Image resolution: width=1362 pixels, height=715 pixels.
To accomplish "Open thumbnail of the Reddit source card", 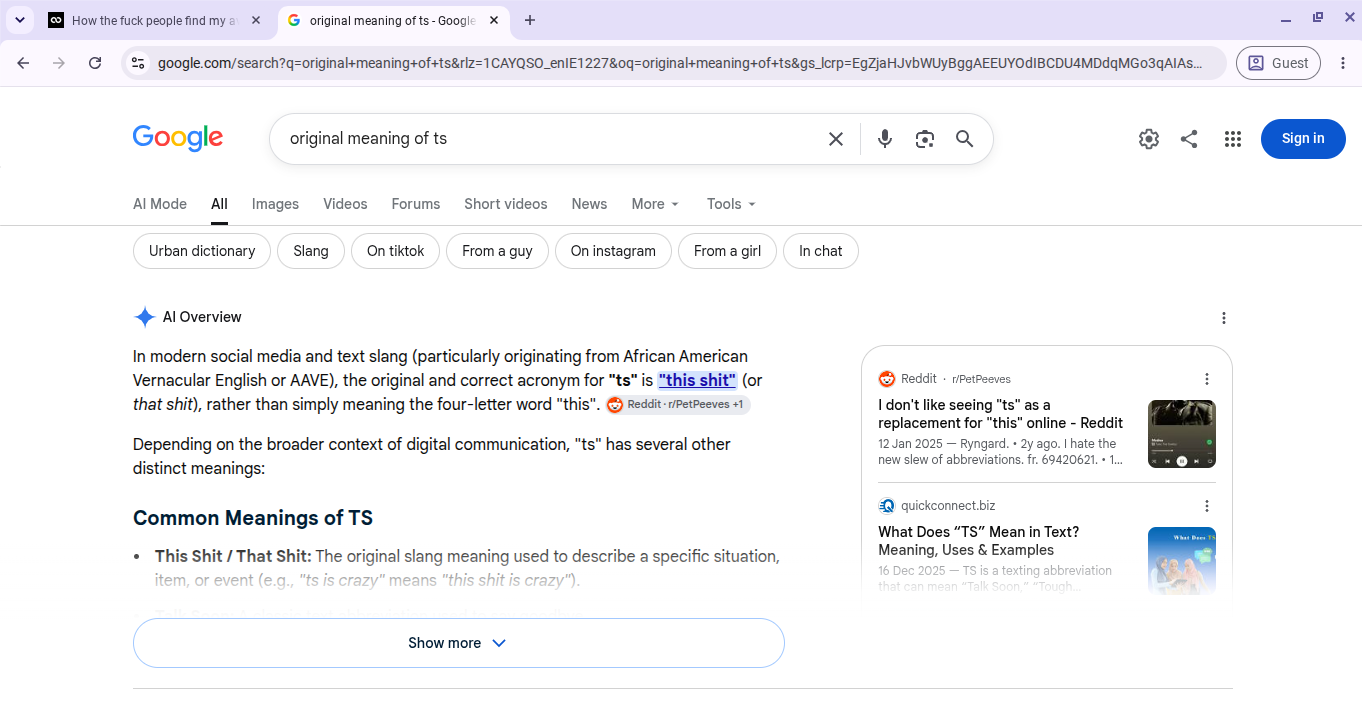I will (1182, 434).
